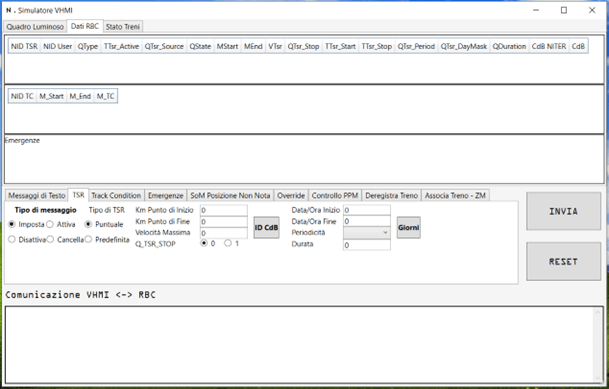Switch to Controllo PPM tab
Viewport: 609px width, 389px height.
pos(335,195)
